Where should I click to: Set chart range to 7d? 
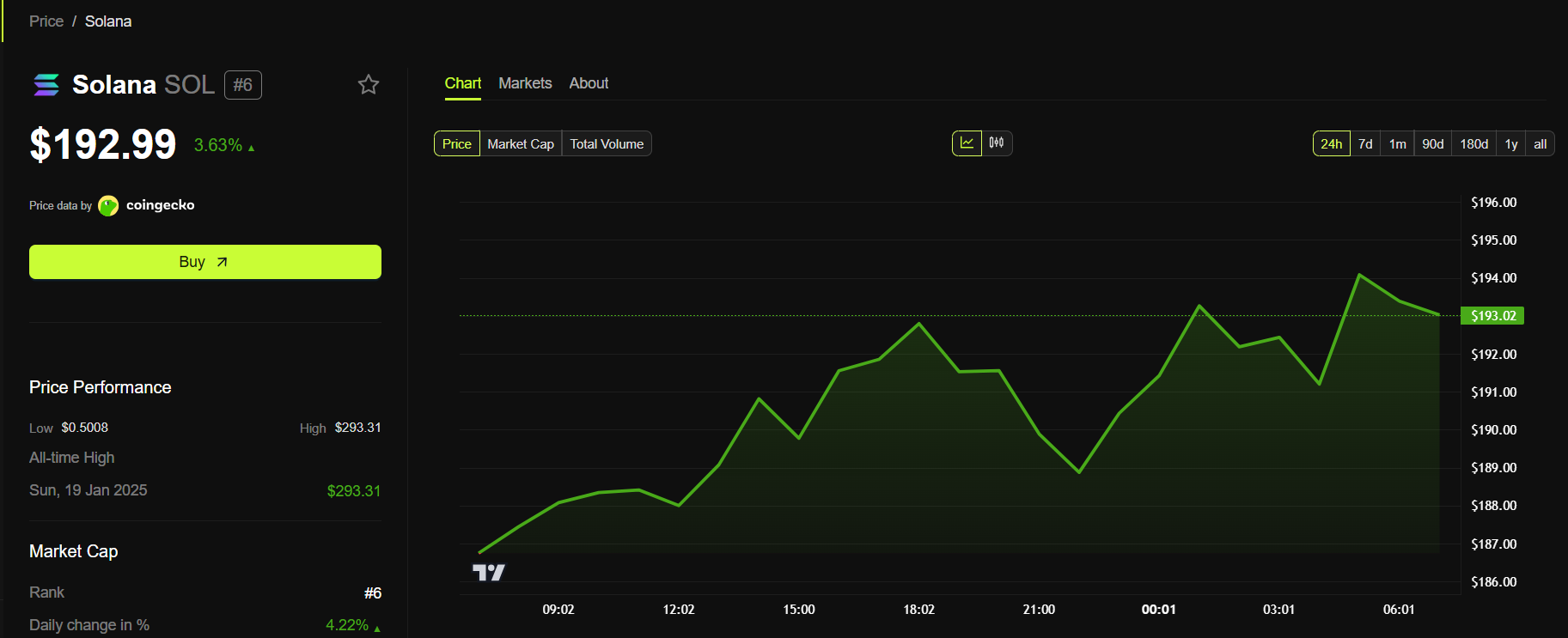[x=1365, y=143]
